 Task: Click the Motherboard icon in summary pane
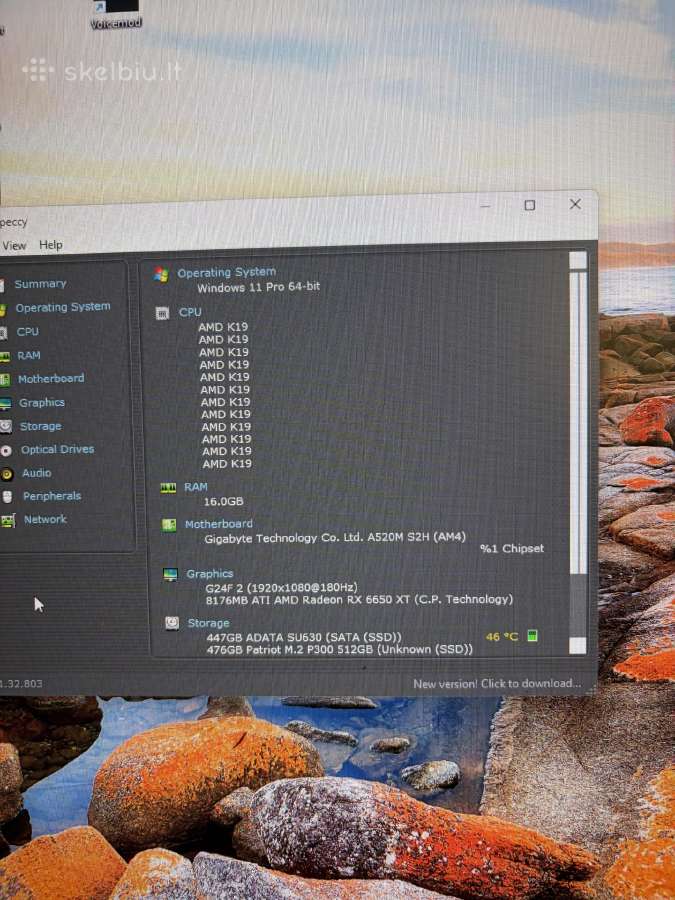click(x=169, y=525)
